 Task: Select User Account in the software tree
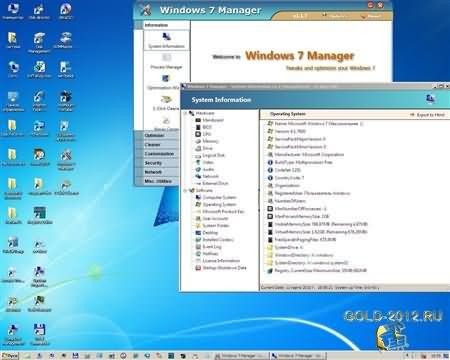(212, 219)
